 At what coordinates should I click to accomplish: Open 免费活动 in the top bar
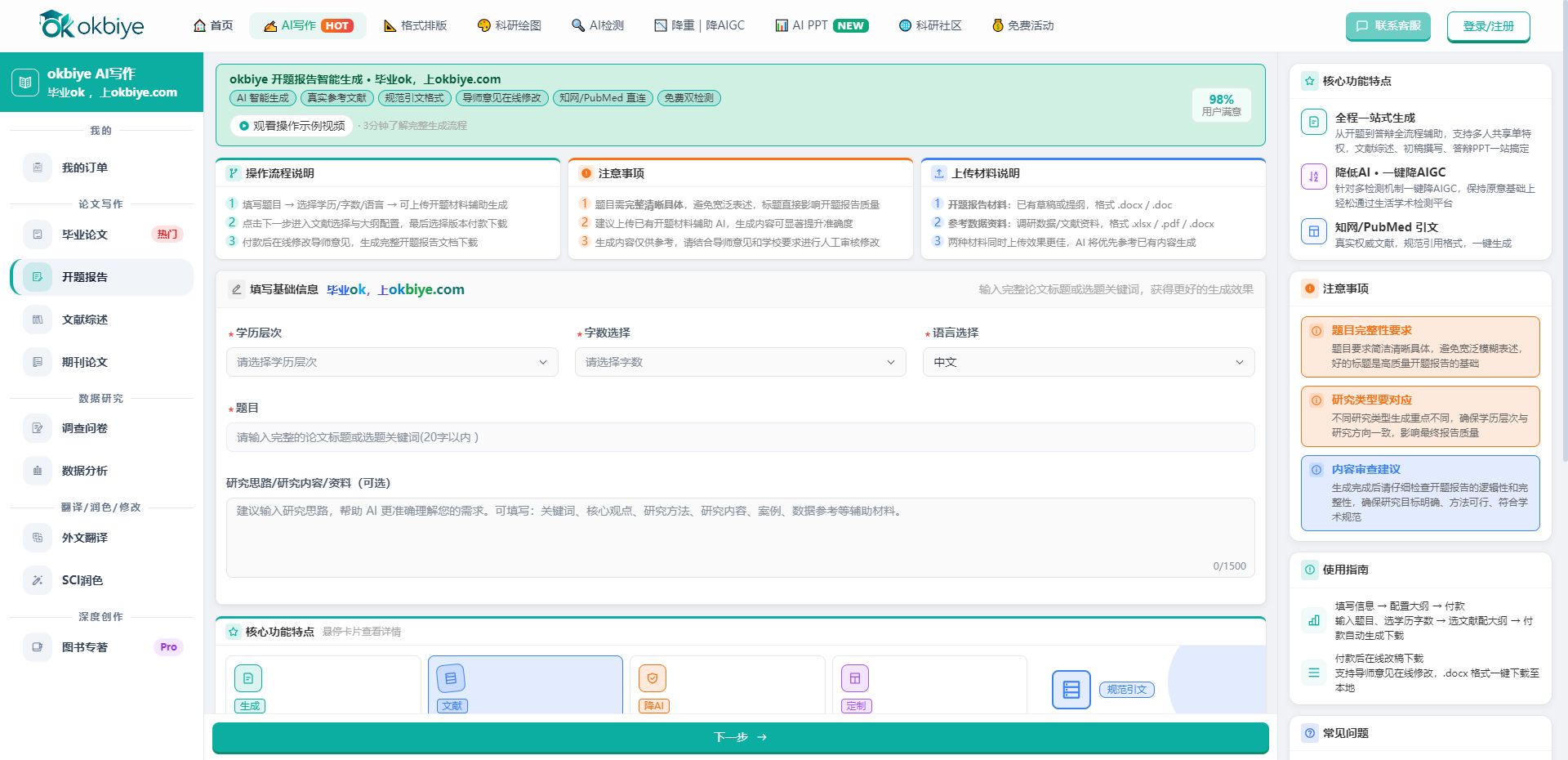pos(1022,25)
